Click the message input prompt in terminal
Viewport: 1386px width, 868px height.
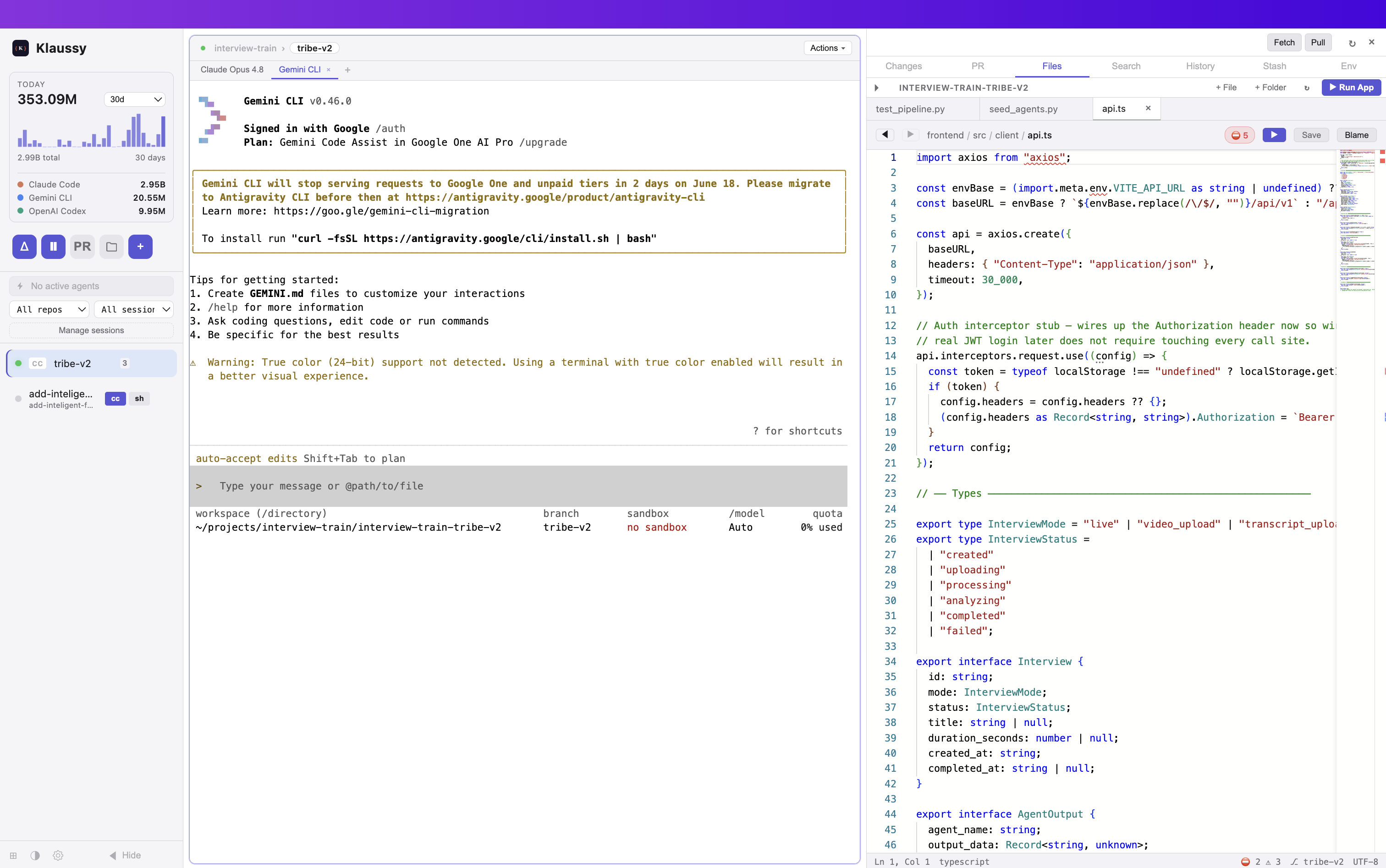tap(518, 486)
